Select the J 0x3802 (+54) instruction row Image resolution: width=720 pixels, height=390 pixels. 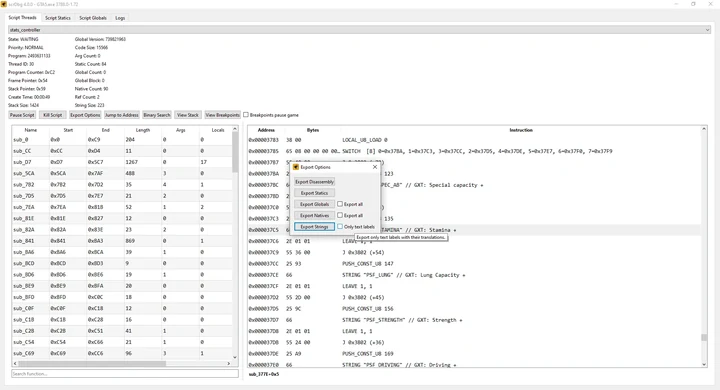pyautogui.click(x=474, y=252)
